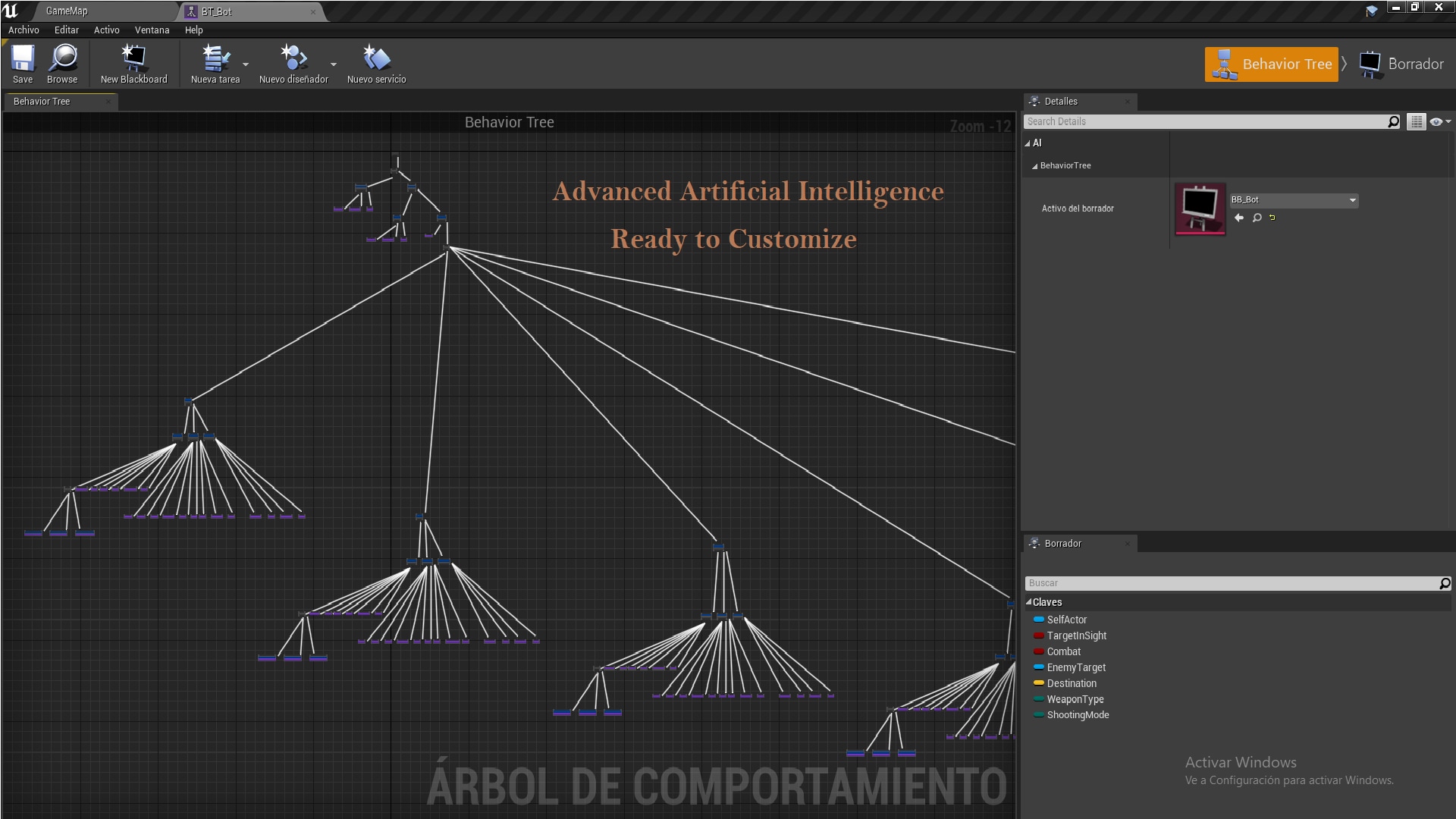Screen dimensions: 1456x819
Task: Click the orange Behavior Tree mode button
Action: [x=1272, y=64]
